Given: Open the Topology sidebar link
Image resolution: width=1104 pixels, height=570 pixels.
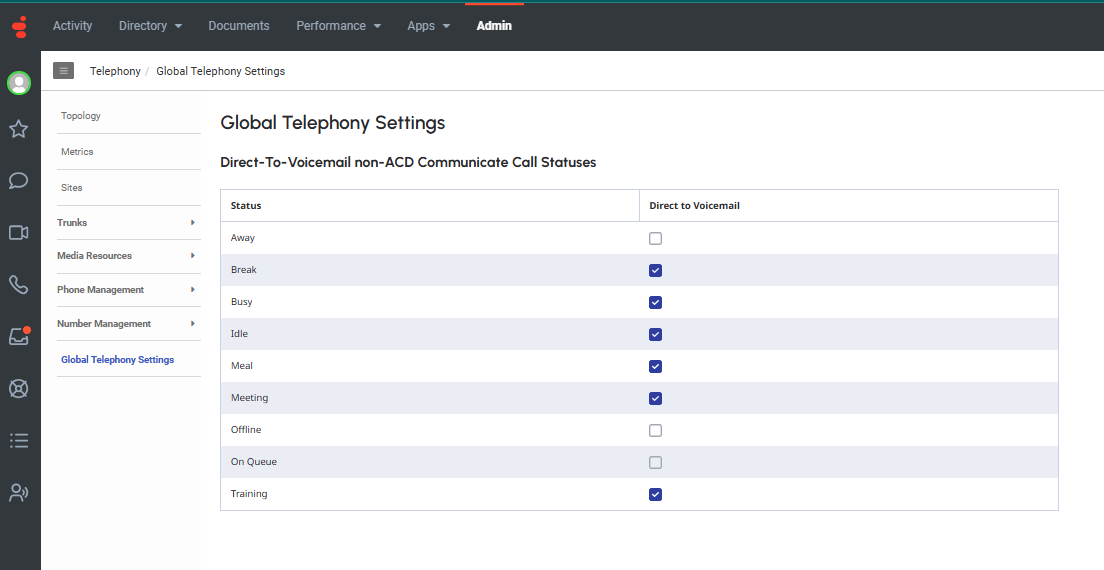Looking at the screenshot, I should [81, 116].
